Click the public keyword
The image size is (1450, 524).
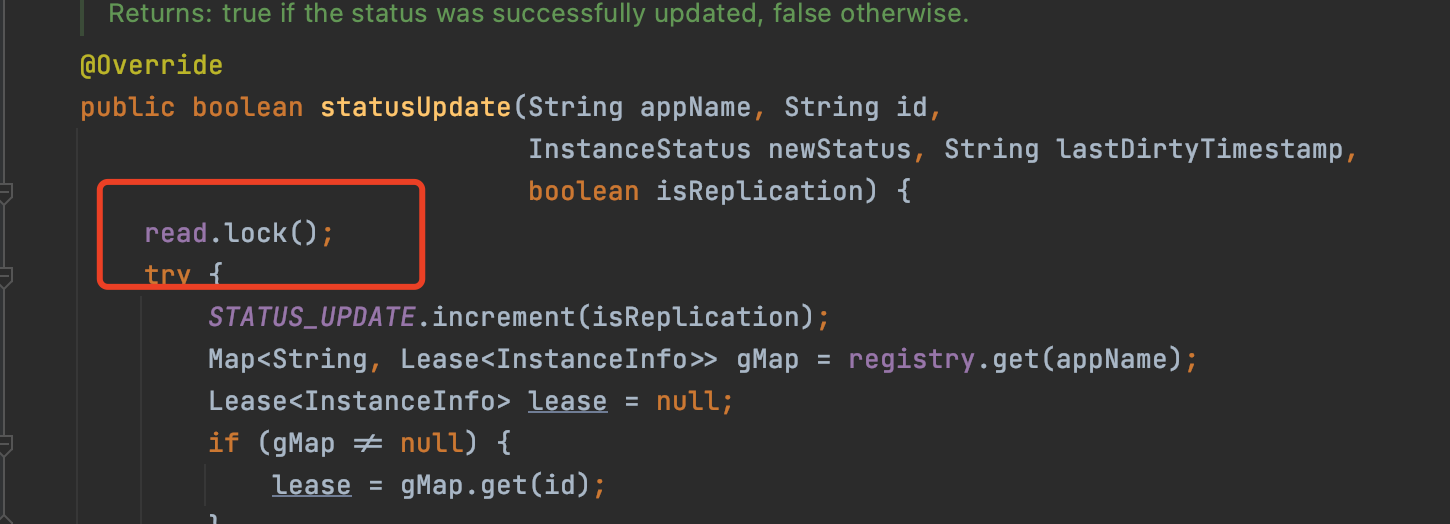click(127, 107)
